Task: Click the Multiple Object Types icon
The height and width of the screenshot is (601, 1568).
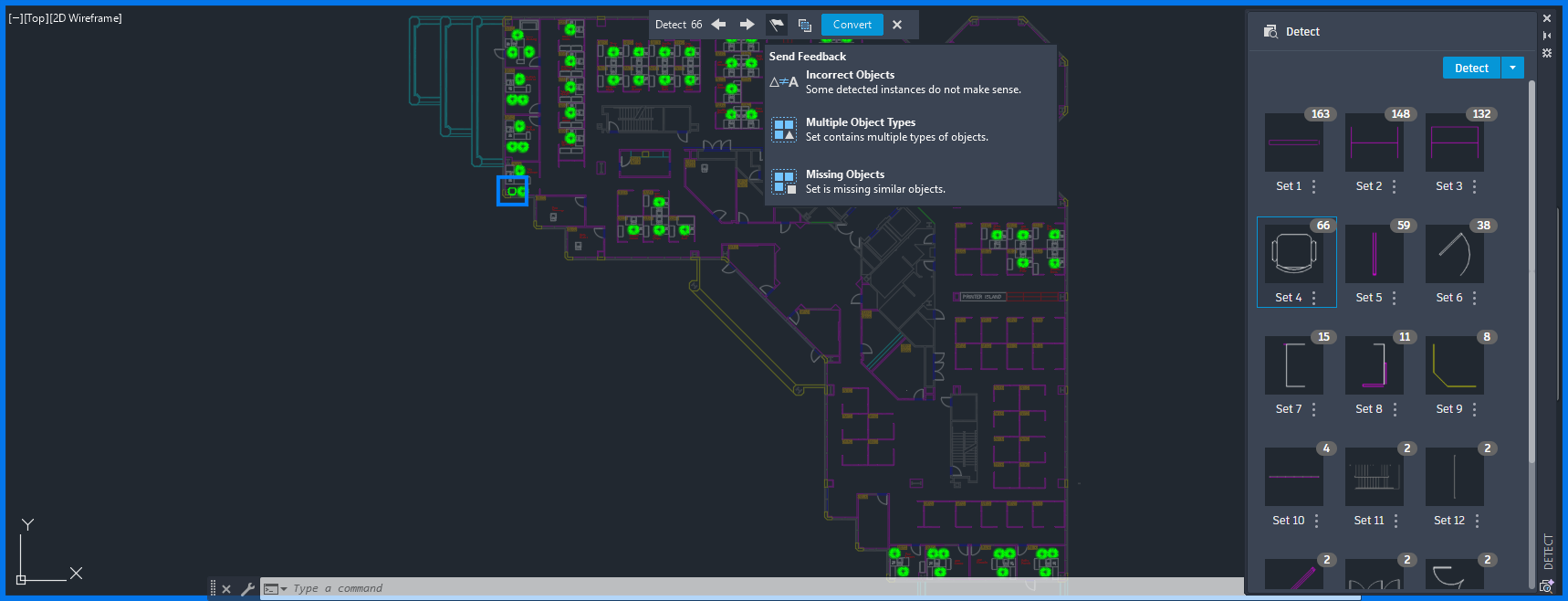Action: pos(784,130)
